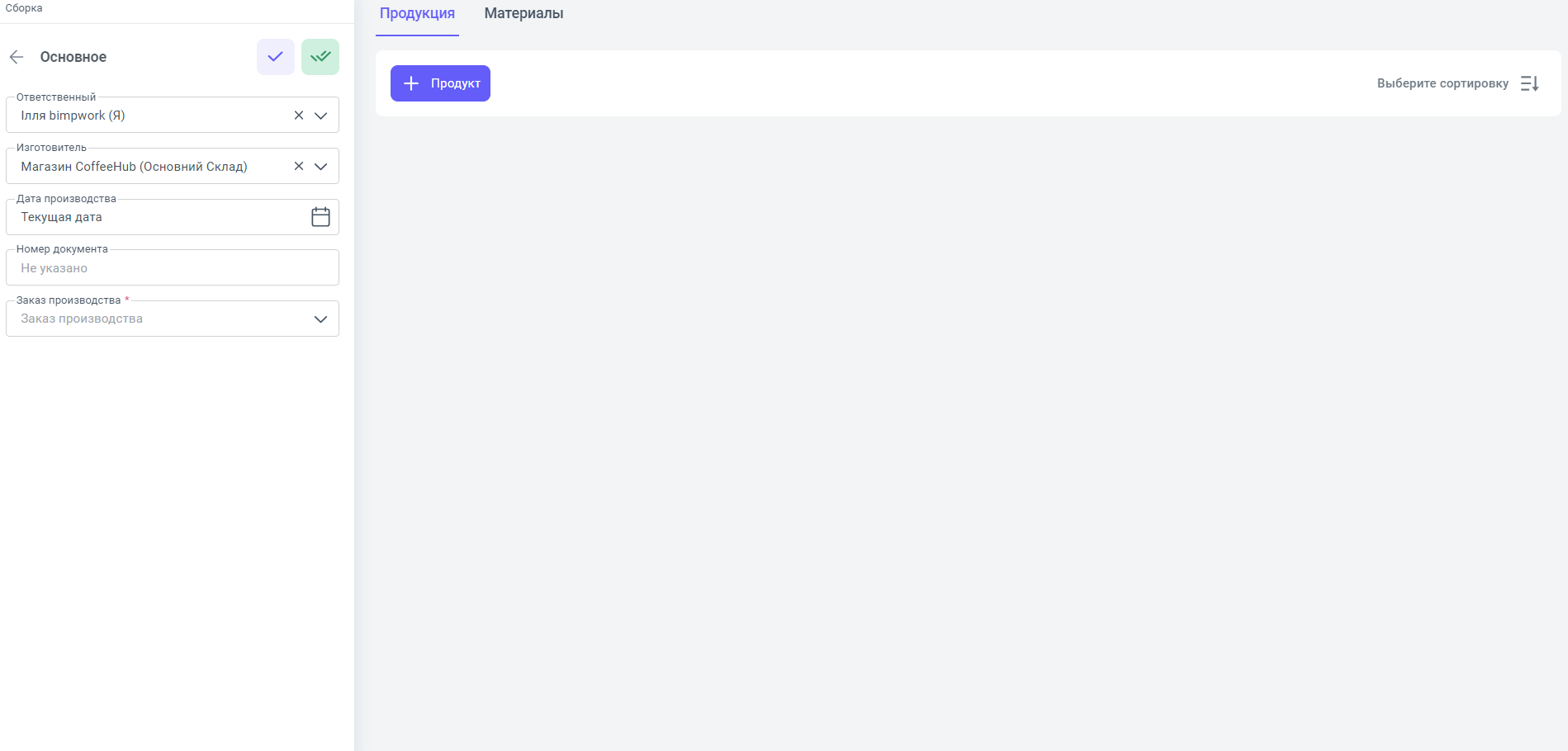This screenshot has width=1568, height=751.
Task: Expand the Изготовитель dropdown arrow
Action: click(321, 167)
